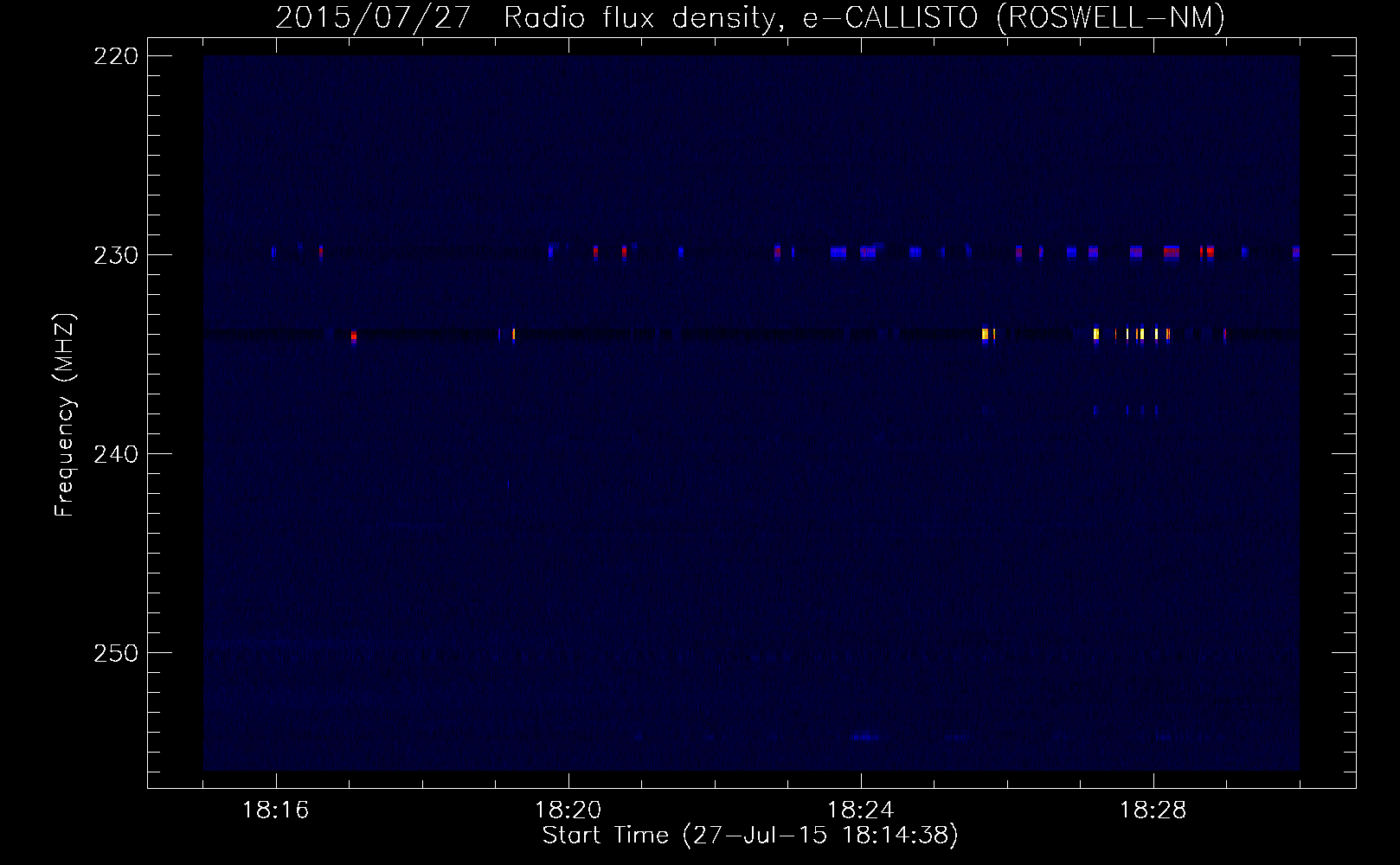Click the 230 frequency tick label
Image resolution: width=1400 pixels, height=865 pixels.
point(116,255)
